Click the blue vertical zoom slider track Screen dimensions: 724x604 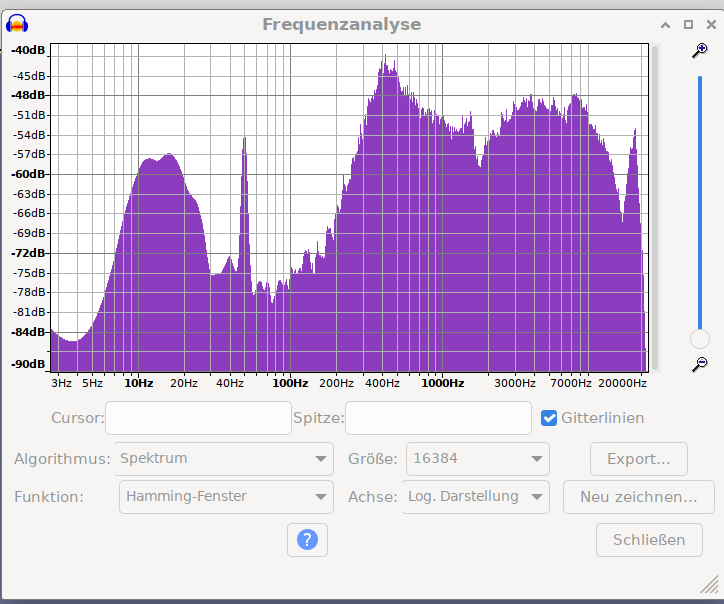(x=700, y=203)
